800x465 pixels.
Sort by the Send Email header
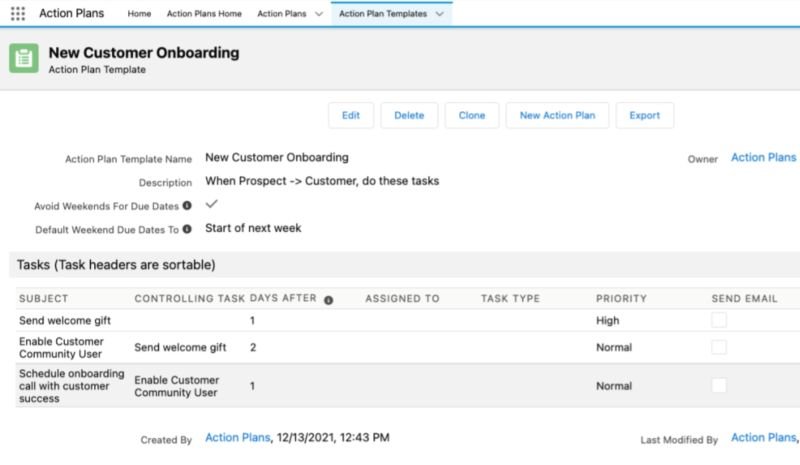[x=744, y=299]
